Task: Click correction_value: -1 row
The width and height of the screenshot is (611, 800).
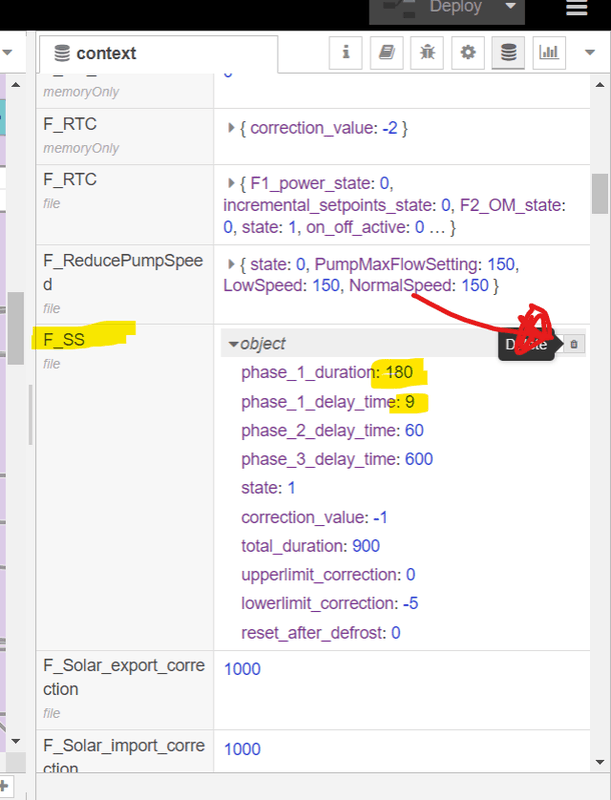Action: [x=314, y=517]
